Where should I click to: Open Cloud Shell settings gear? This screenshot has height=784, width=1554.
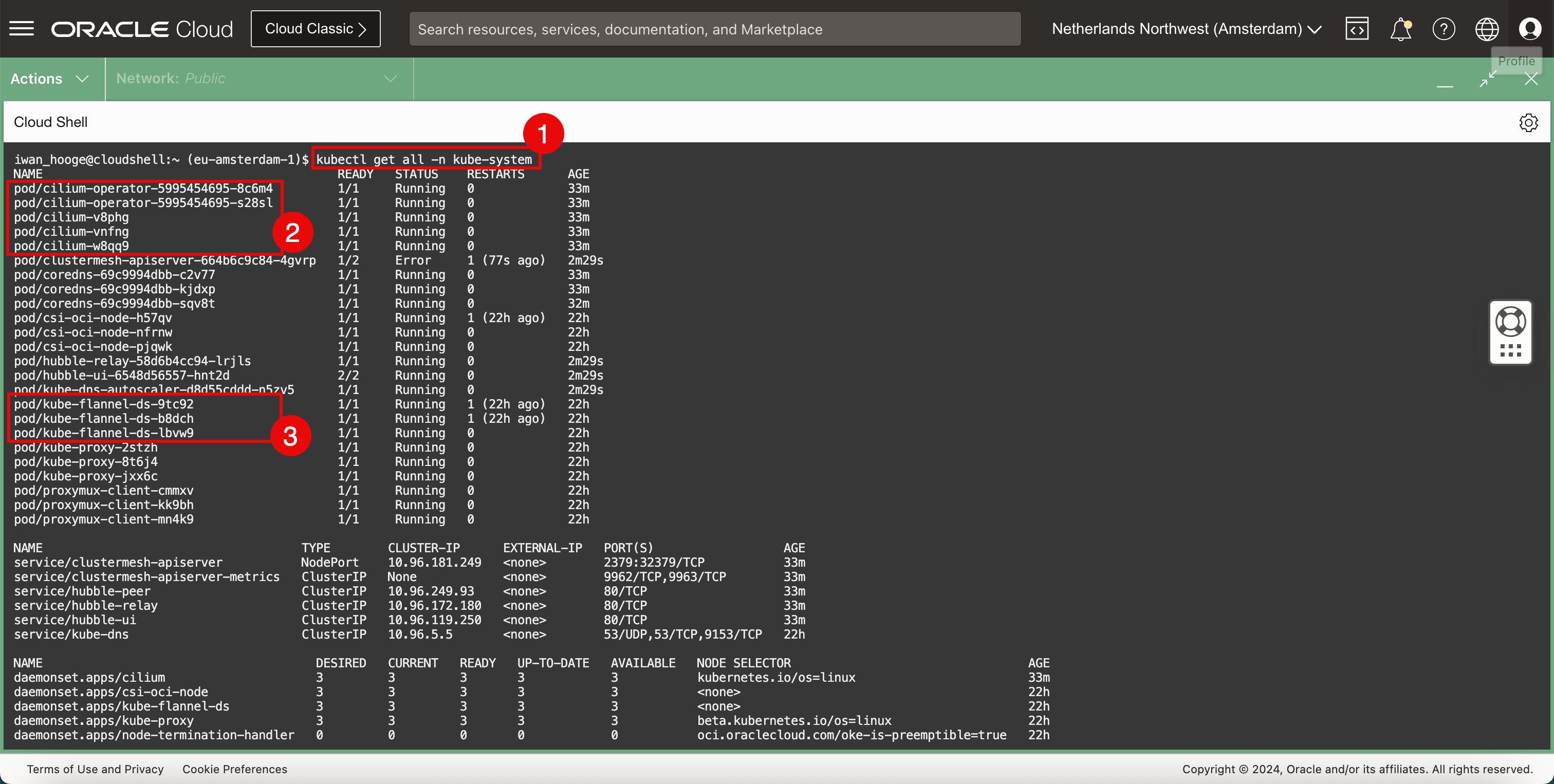[1528, 122]
